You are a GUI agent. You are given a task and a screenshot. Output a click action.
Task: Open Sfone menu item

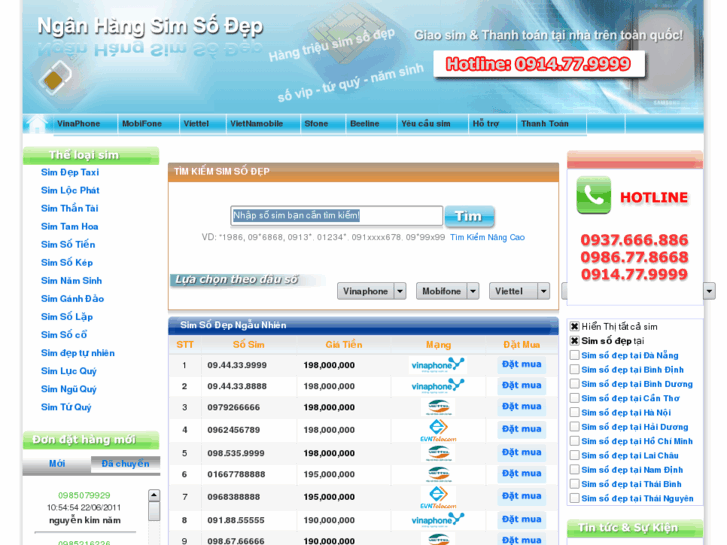[316, 124]
